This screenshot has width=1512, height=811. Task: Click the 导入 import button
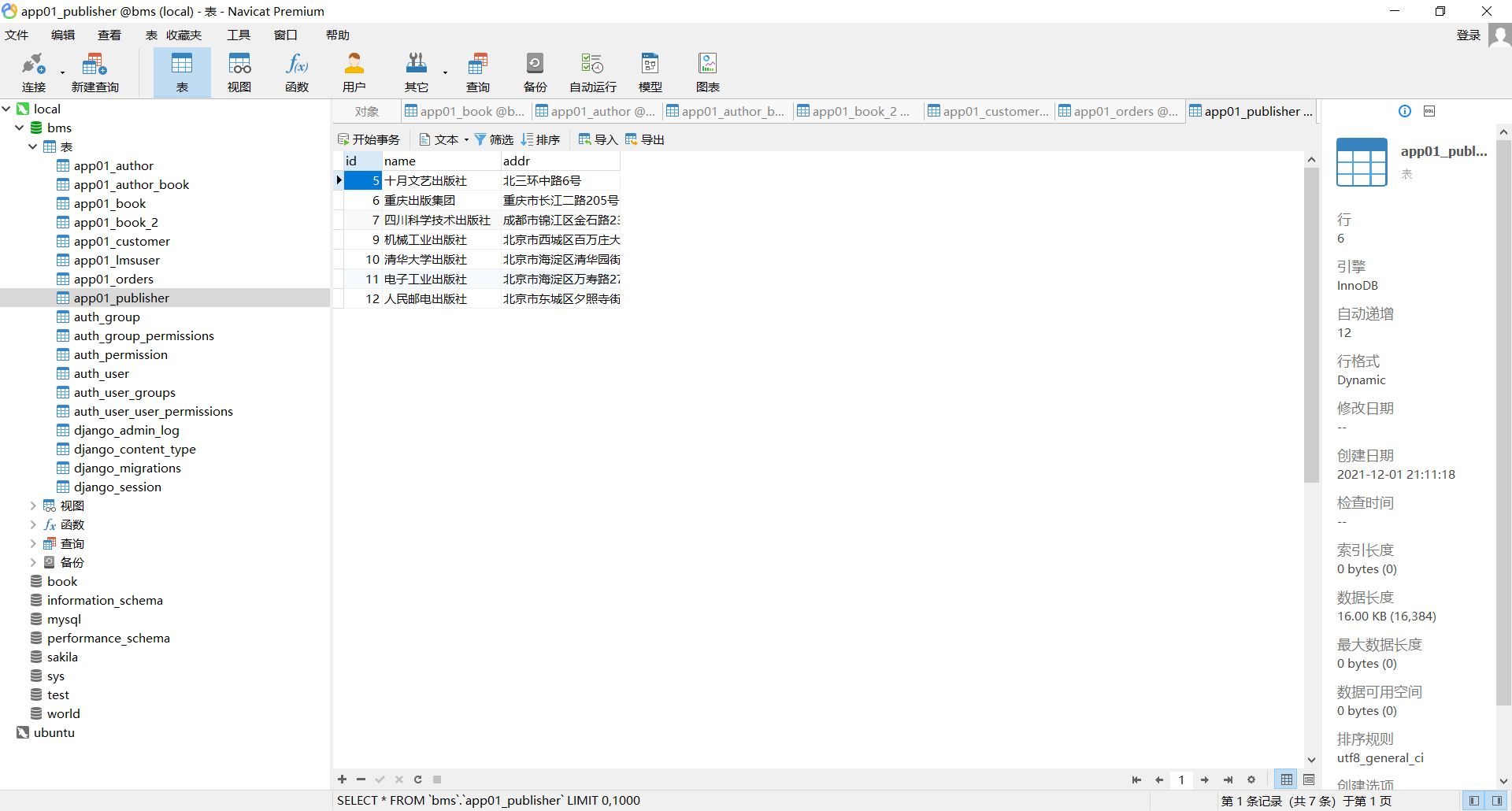(x=598, y=139)
